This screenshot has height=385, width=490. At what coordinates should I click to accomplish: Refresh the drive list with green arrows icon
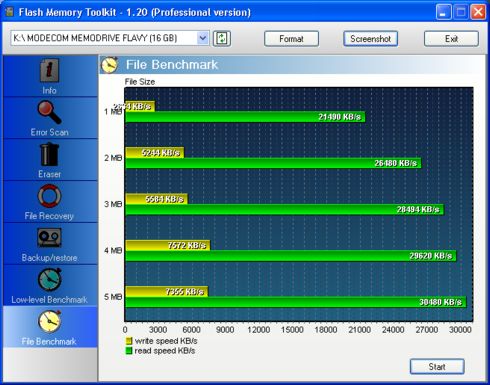click(x=222, y=38)
